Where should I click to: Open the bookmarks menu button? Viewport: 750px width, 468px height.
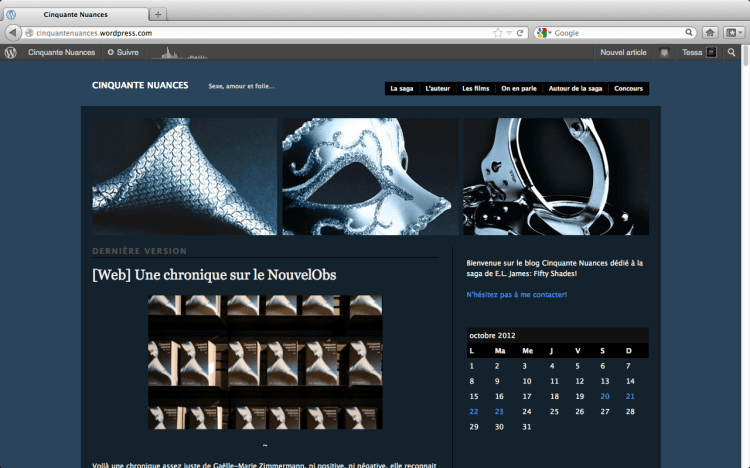click(x=734, y=33)
